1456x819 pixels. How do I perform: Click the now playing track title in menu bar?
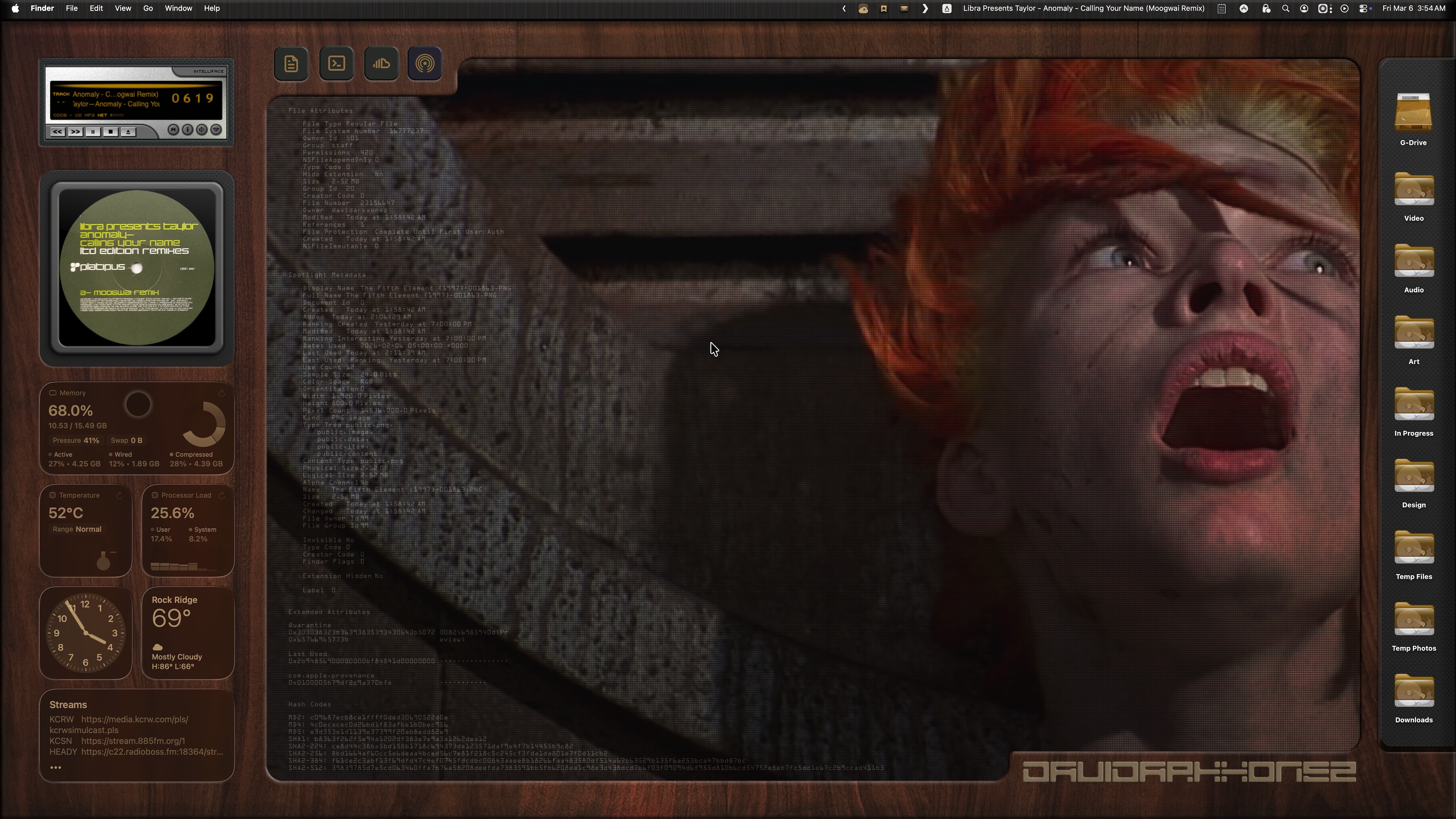[x=1084, y=8]
